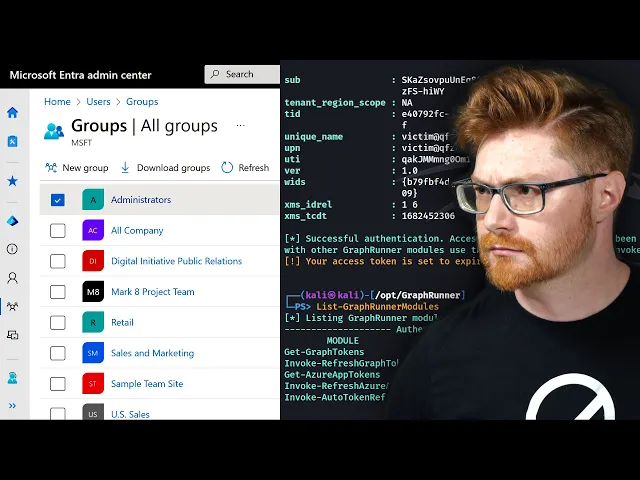Image resolution: width=640 pixels, height=480 pixels.
Task: Uncheck the Administrators checkbox
Action: click(x=58, y=200)
